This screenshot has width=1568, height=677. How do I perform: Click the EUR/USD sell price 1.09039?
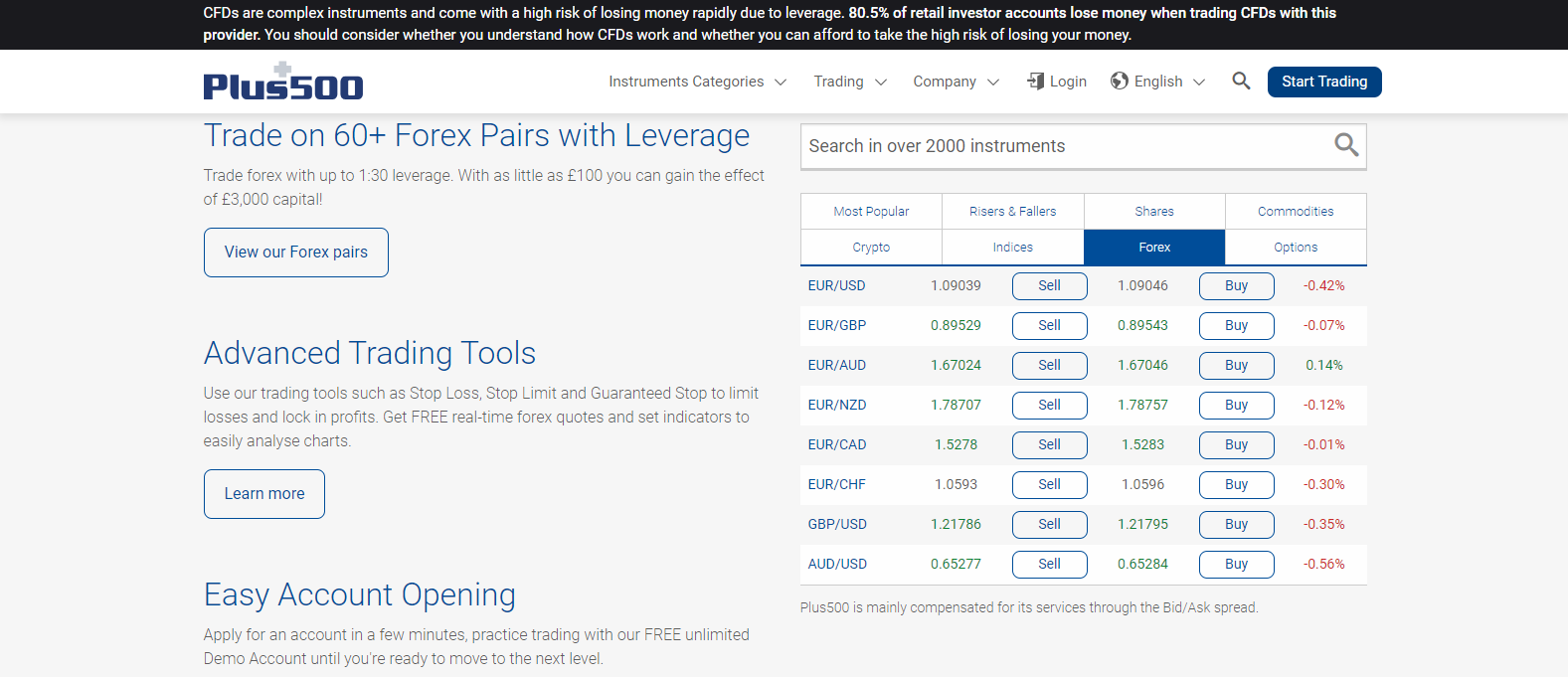pyautogui.click(x=956, y=285)
